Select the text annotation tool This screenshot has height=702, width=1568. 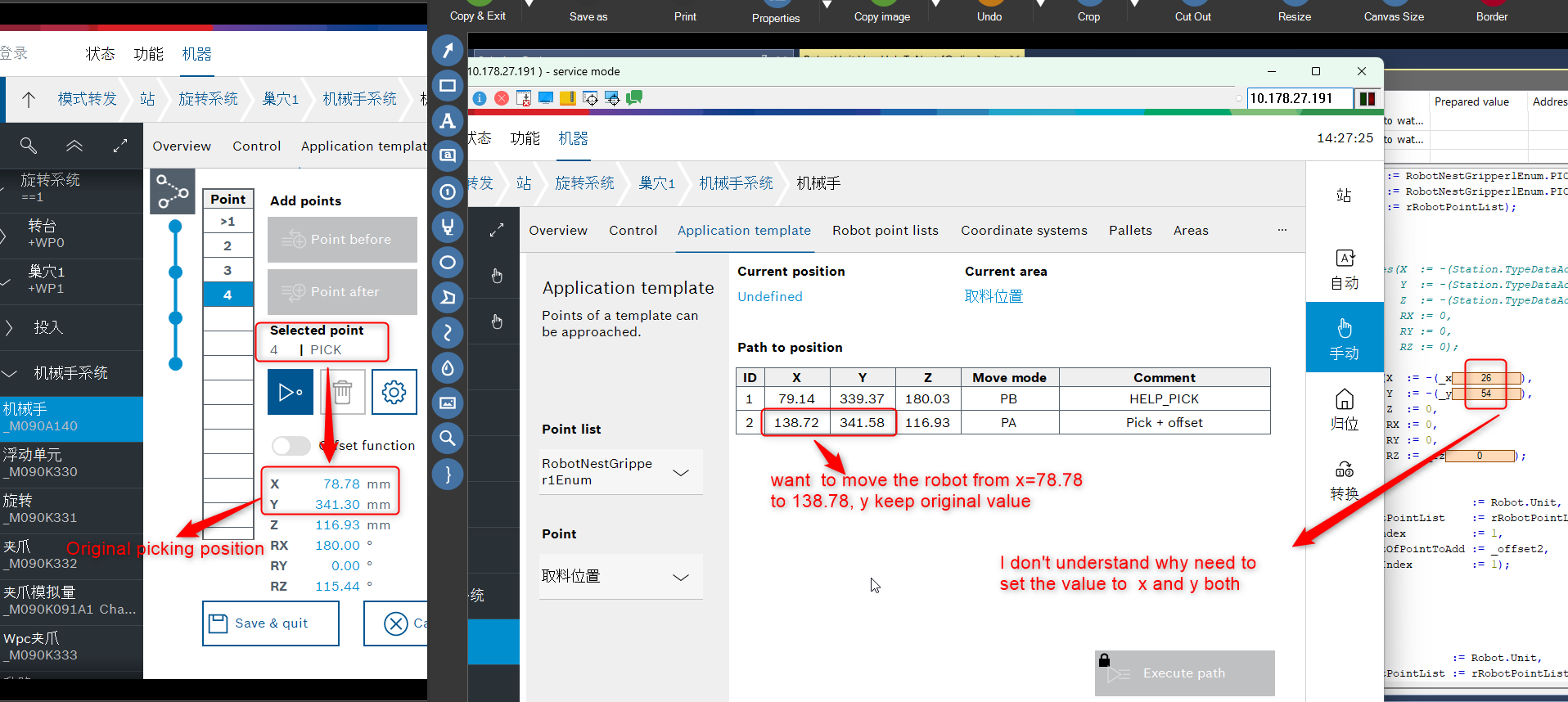(448, 120)
